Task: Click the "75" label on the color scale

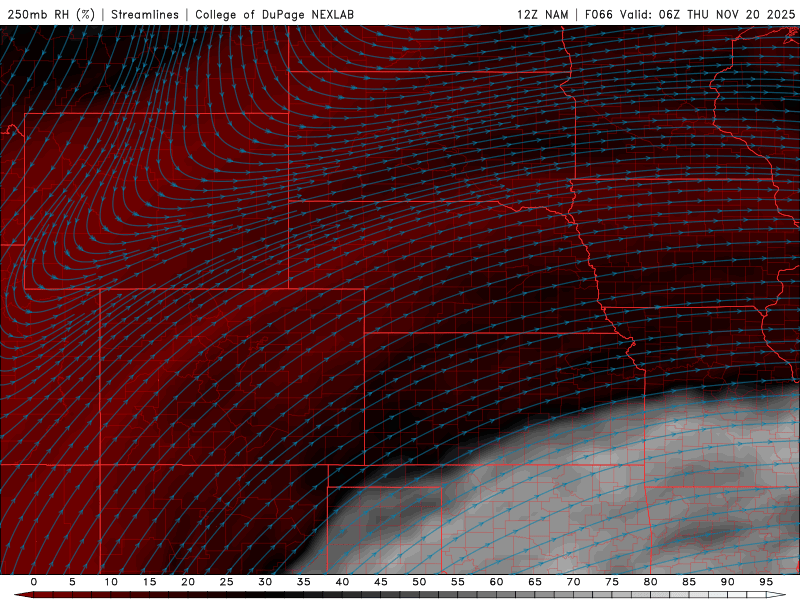Action: 612,582
